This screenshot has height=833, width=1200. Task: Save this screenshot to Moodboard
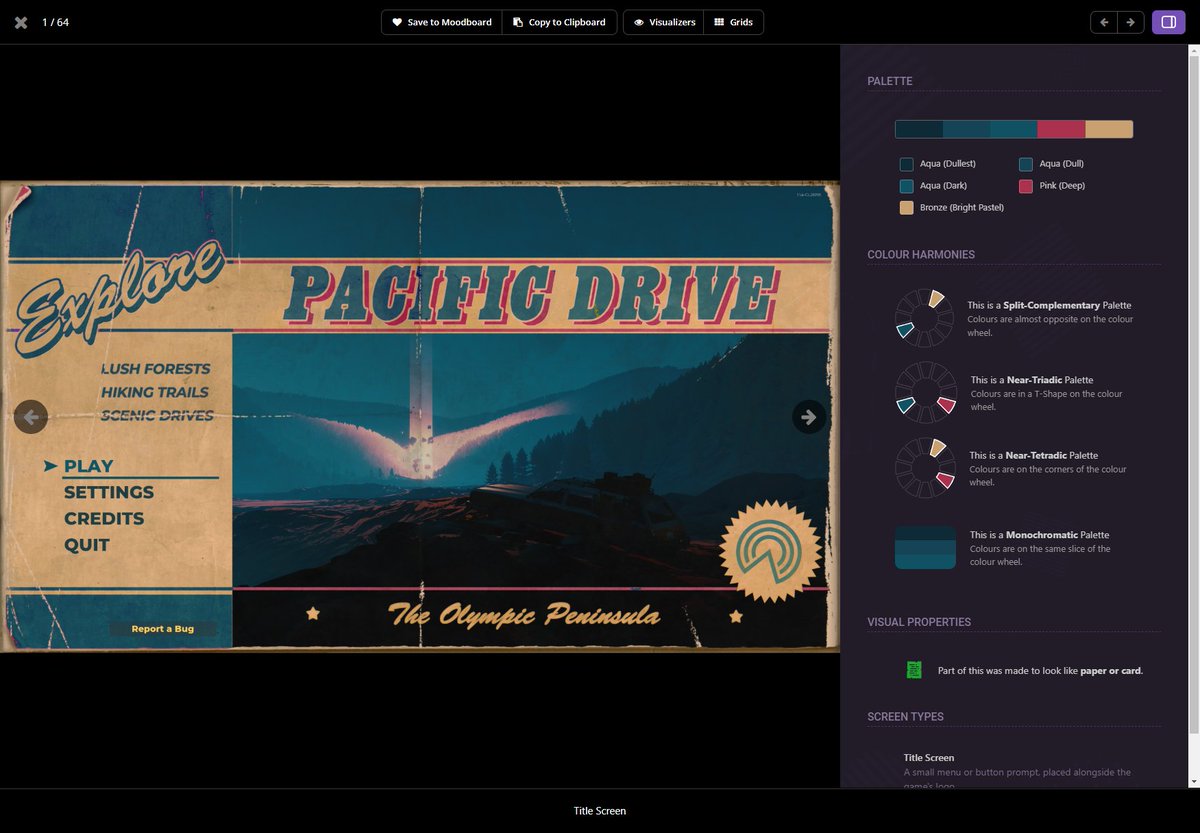click(441, 22)
